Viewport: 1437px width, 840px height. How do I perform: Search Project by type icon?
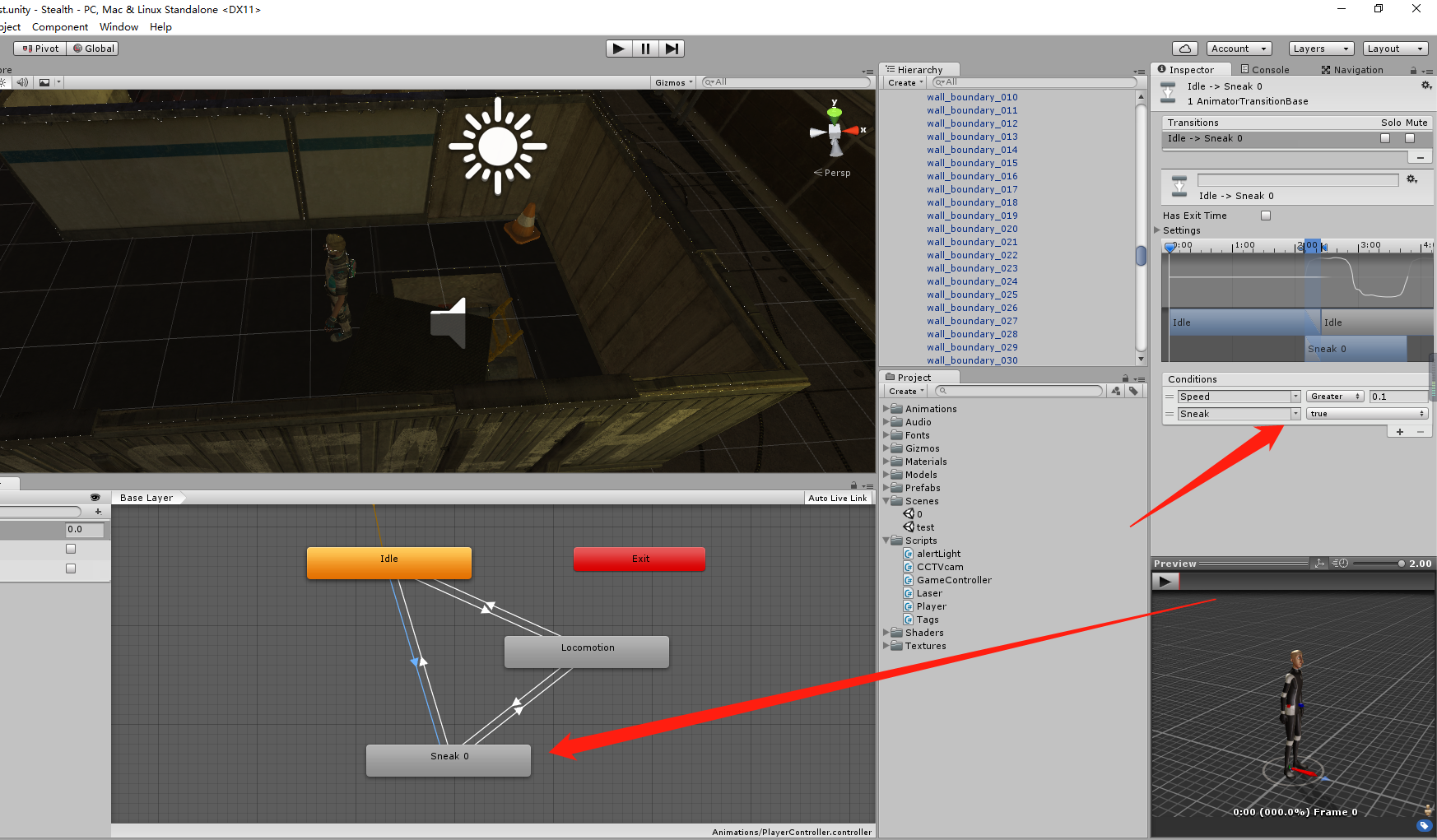tap(1116, 392)
